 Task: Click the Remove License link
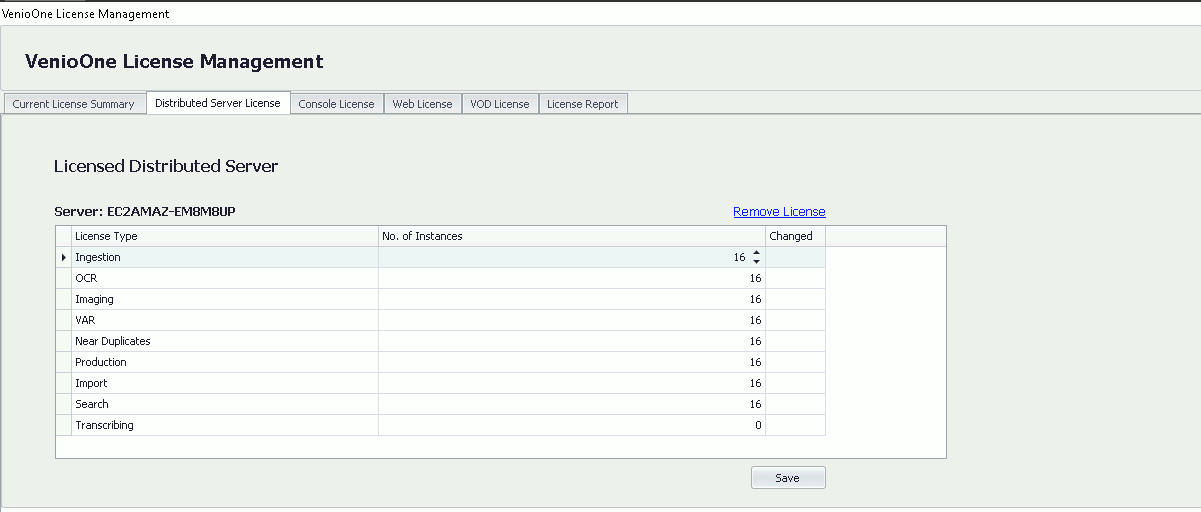click(779, 212)
